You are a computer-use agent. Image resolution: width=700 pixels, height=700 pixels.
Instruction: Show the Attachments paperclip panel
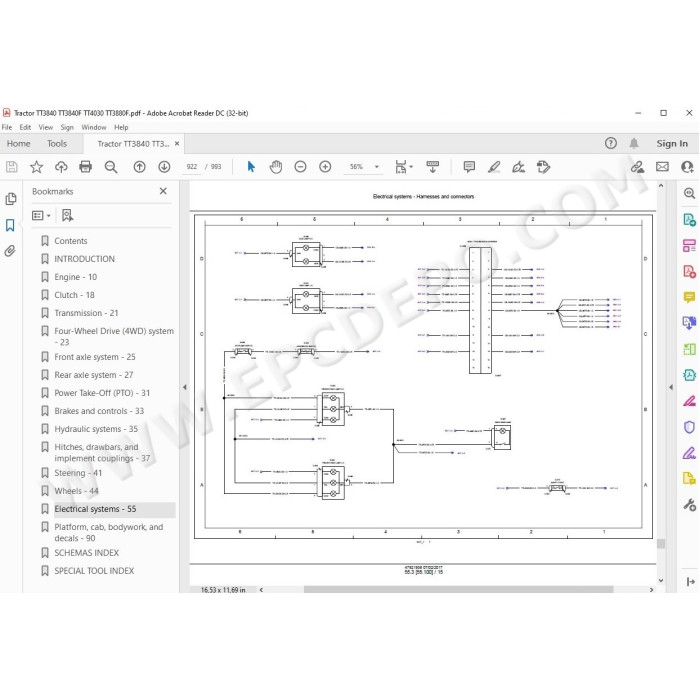point(10,251)
